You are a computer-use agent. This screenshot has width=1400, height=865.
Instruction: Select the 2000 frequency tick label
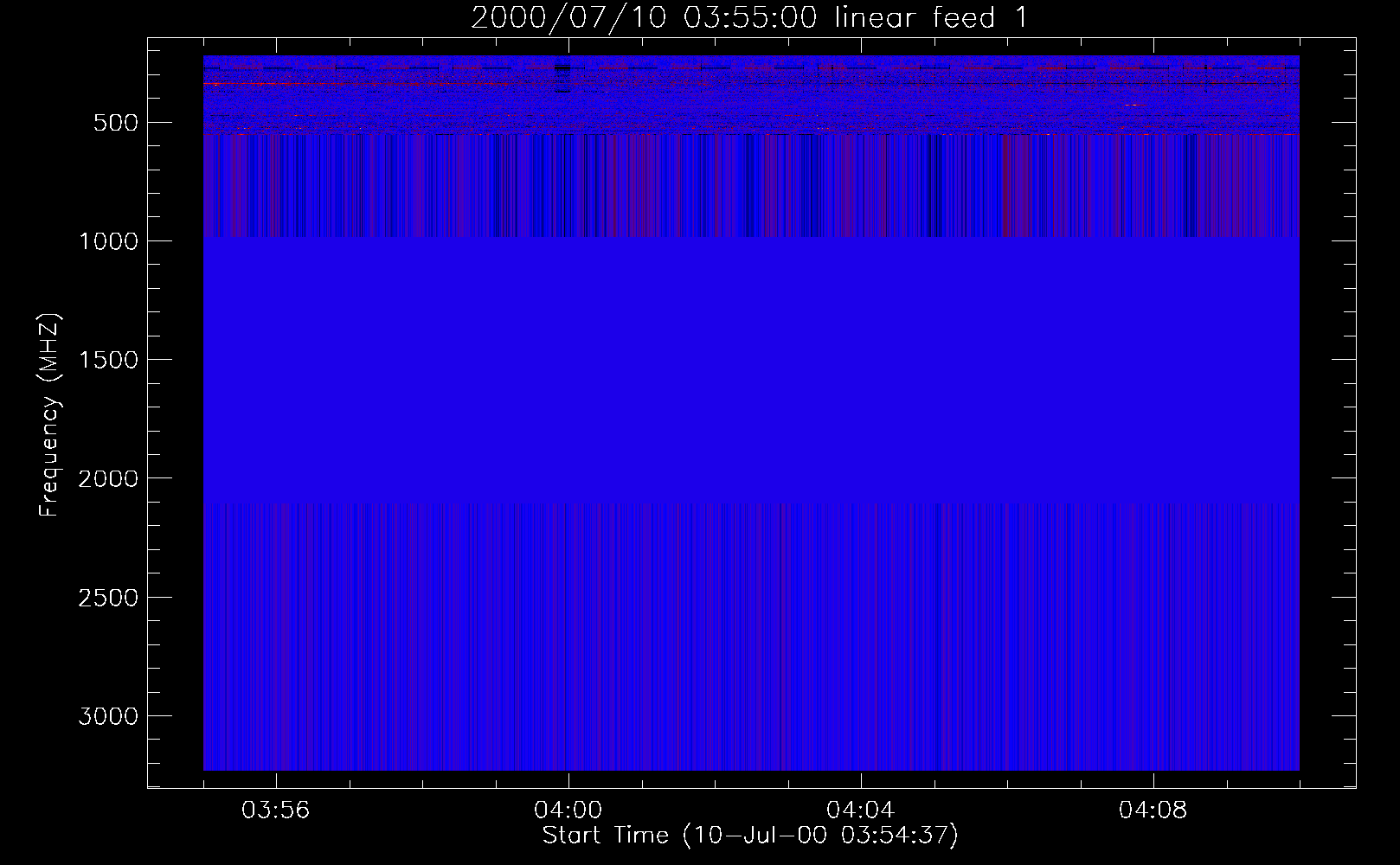click(108, 478)
